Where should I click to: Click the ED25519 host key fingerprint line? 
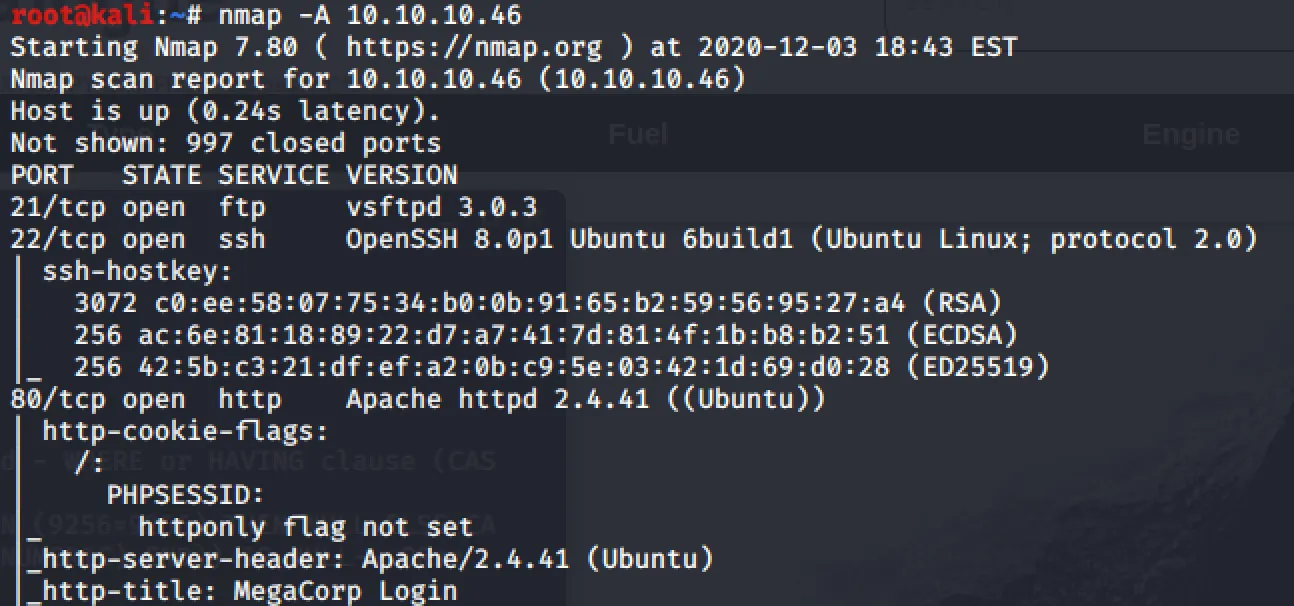[561, 367]
